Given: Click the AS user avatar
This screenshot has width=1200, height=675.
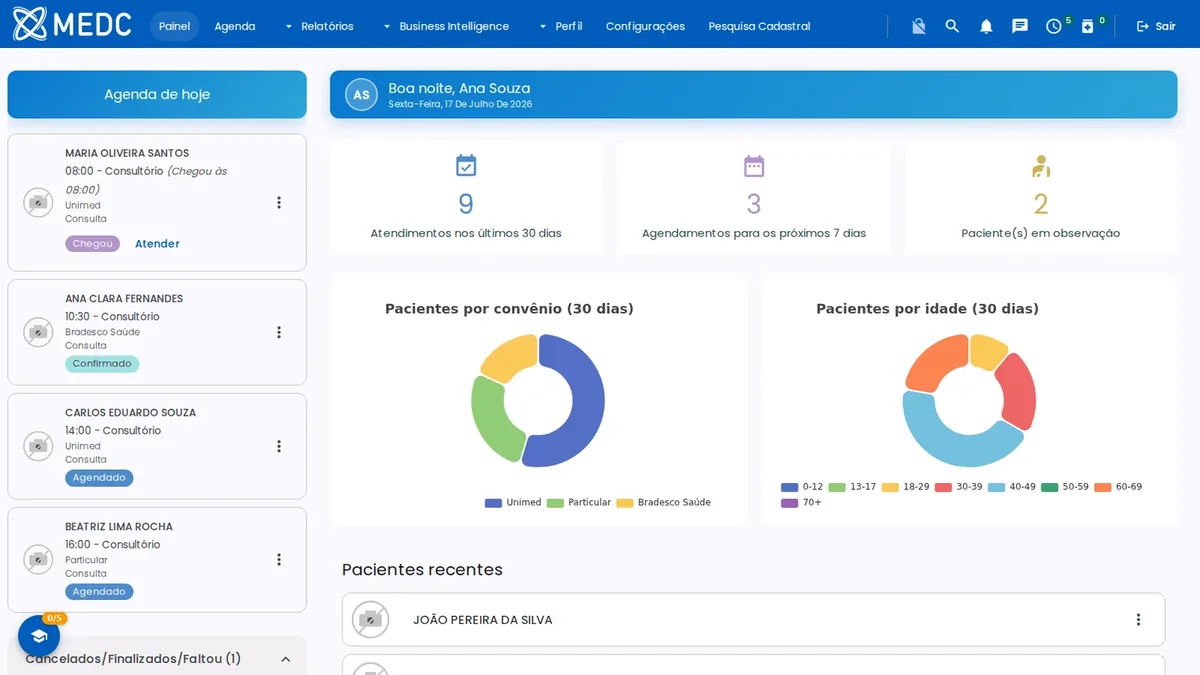Looking at the screenshot, I should coord(361,95).
